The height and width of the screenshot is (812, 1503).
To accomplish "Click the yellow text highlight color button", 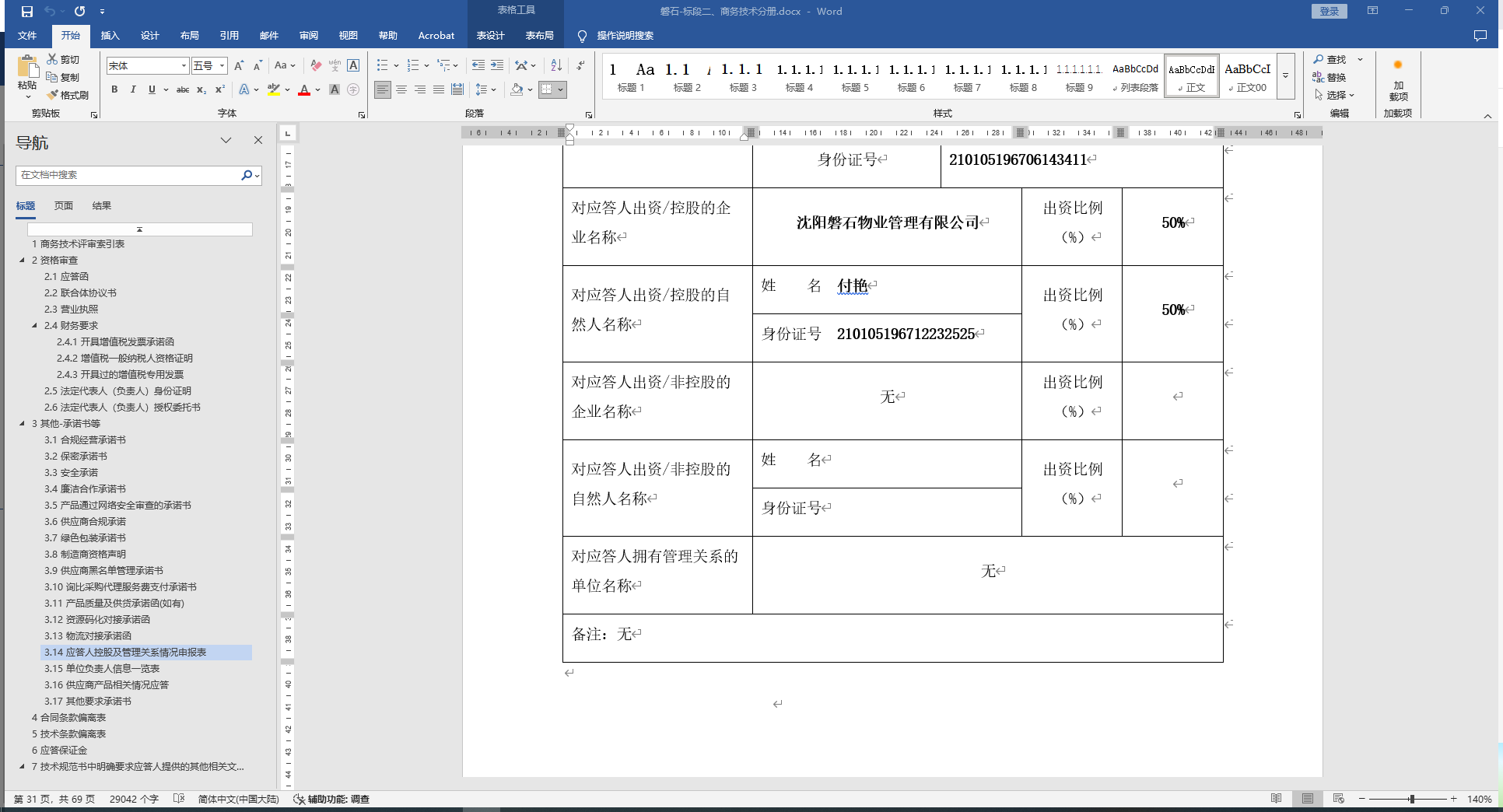I will click(274, 89).
